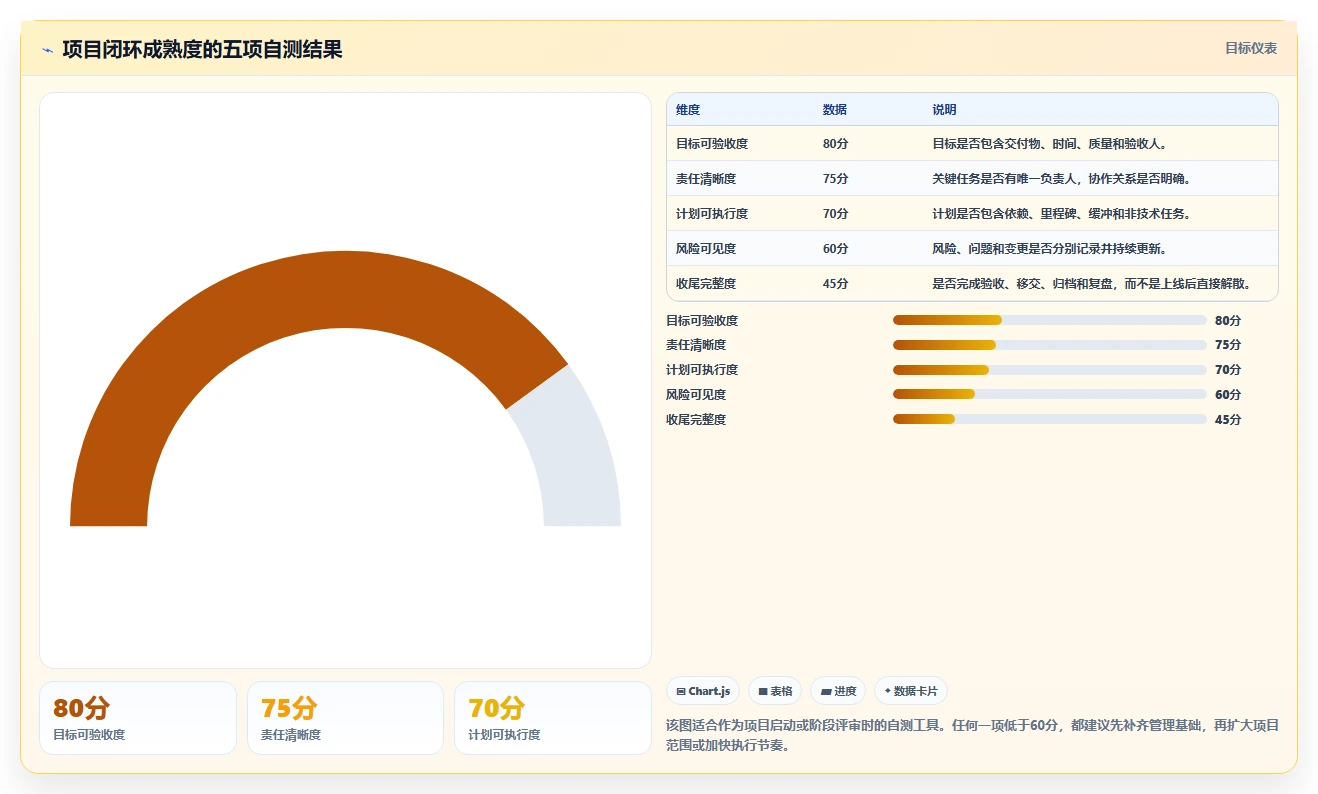This screenshot has height=794, width=1318.
Task: Click the 计划可执行度 progress bar
Action: pyautogui.click(x=1050, y=370)
